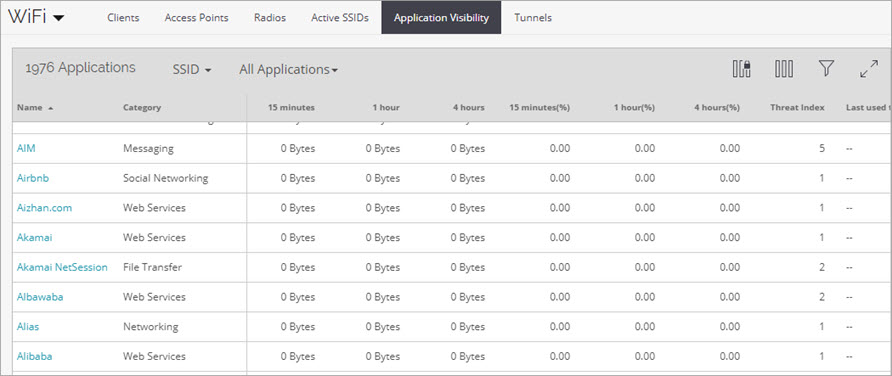Image resolution: width=892 pixels, height=376 pixels.
Task: Open the AIM application link
Action: click(x=26, y=148)
